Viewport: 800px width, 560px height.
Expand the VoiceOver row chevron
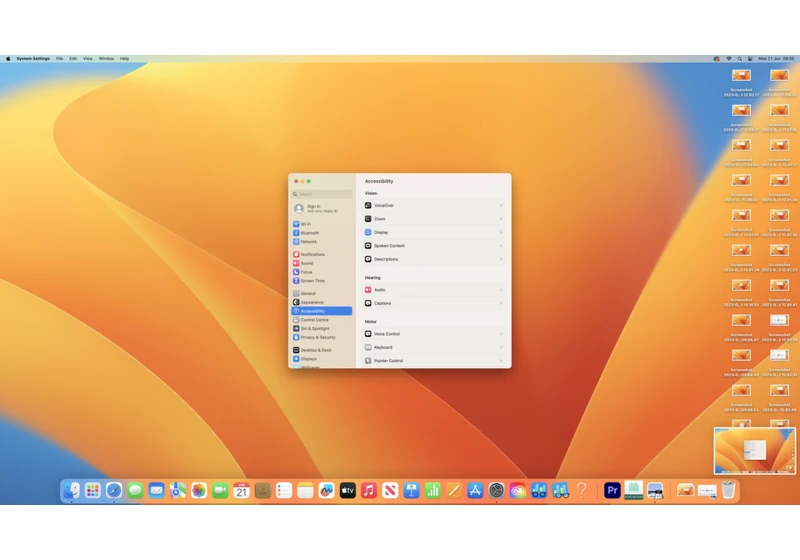tap(501, 206)
